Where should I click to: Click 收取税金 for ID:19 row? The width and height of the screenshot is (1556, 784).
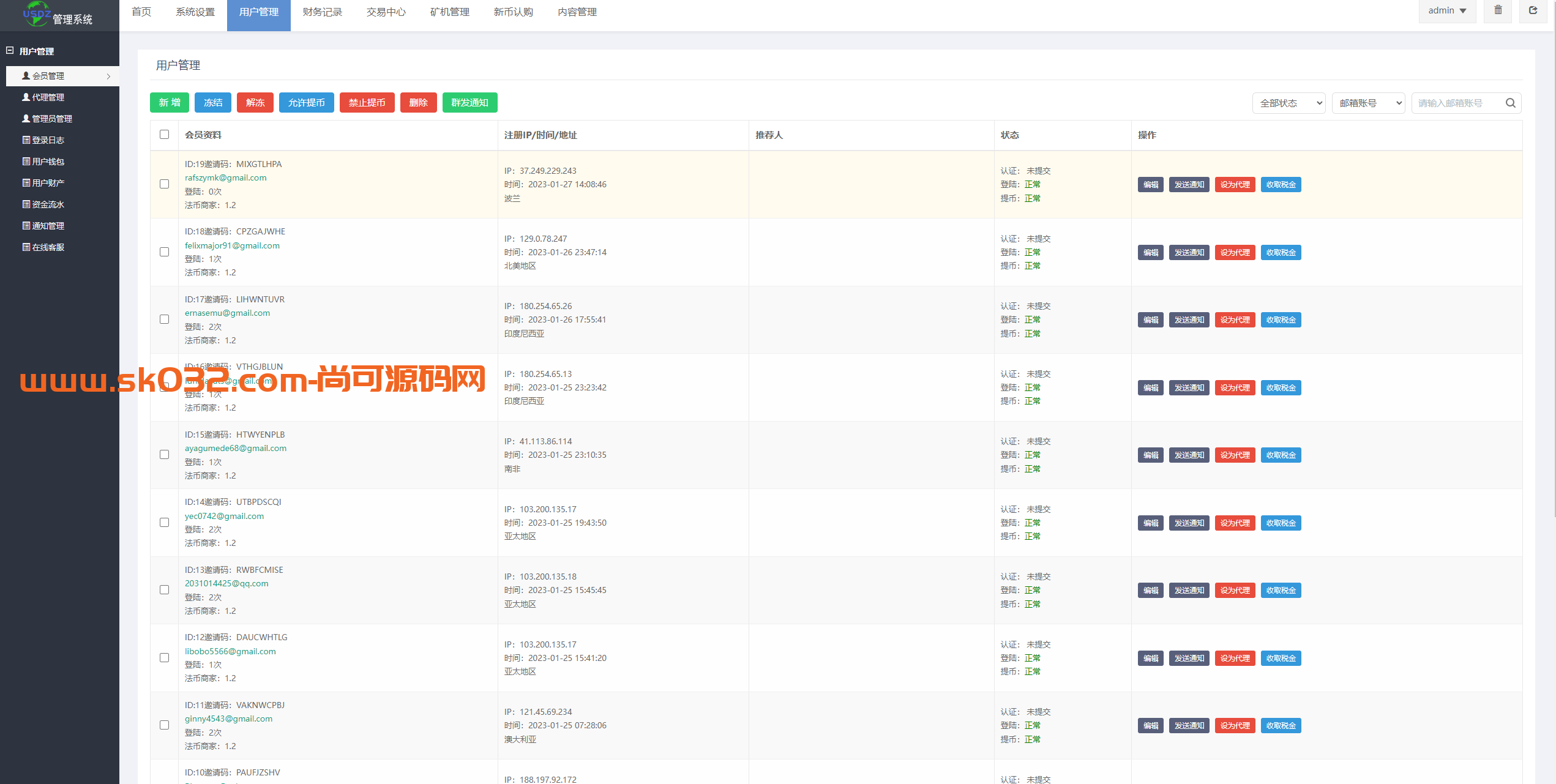1281,185
